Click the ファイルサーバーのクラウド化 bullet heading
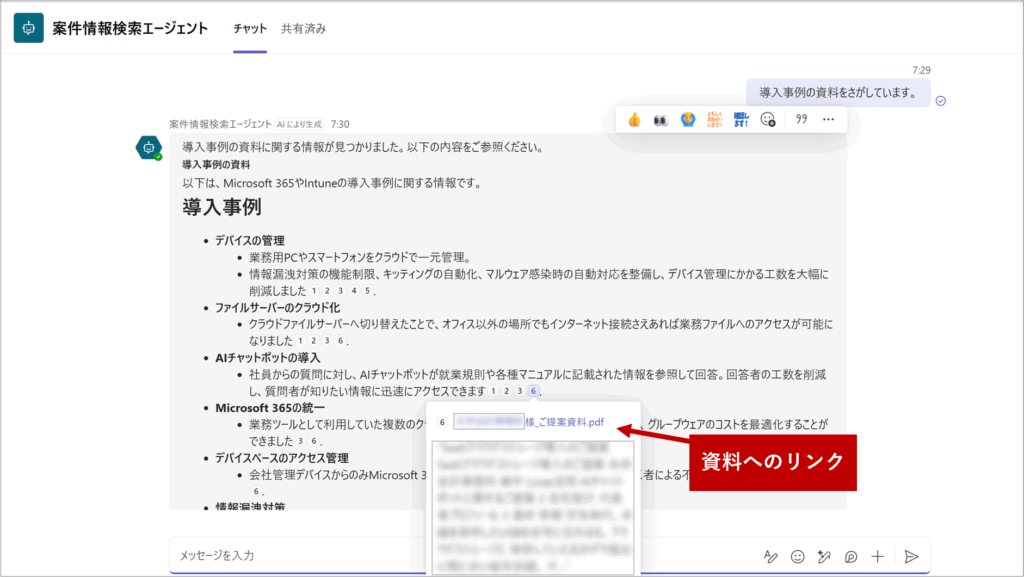1024x577 pixels. [278, 307]
